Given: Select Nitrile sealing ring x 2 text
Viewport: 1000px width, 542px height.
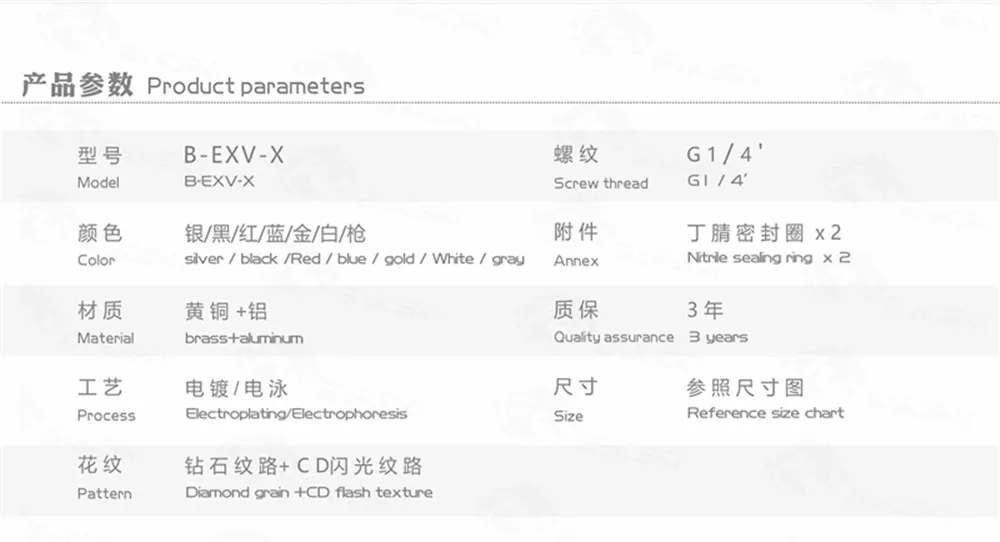Looking at the screenshot, I should tap(768, 258).
